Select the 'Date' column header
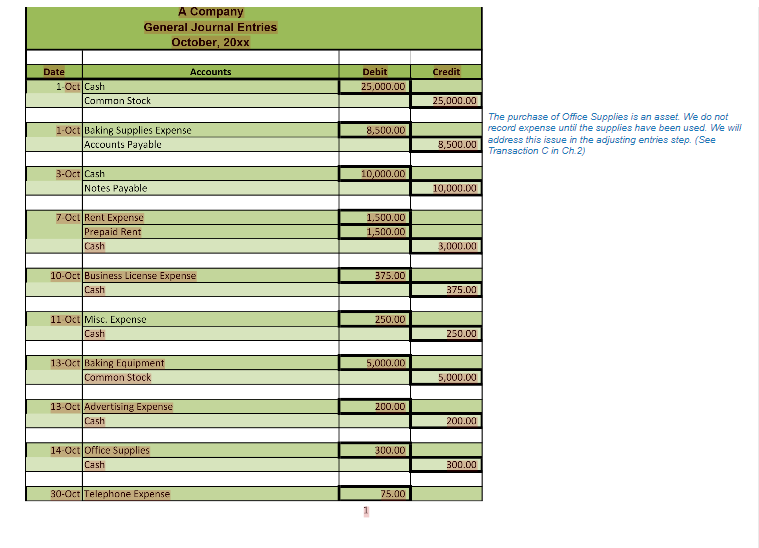Screen dimensions: 759x548 click(54, 72)
